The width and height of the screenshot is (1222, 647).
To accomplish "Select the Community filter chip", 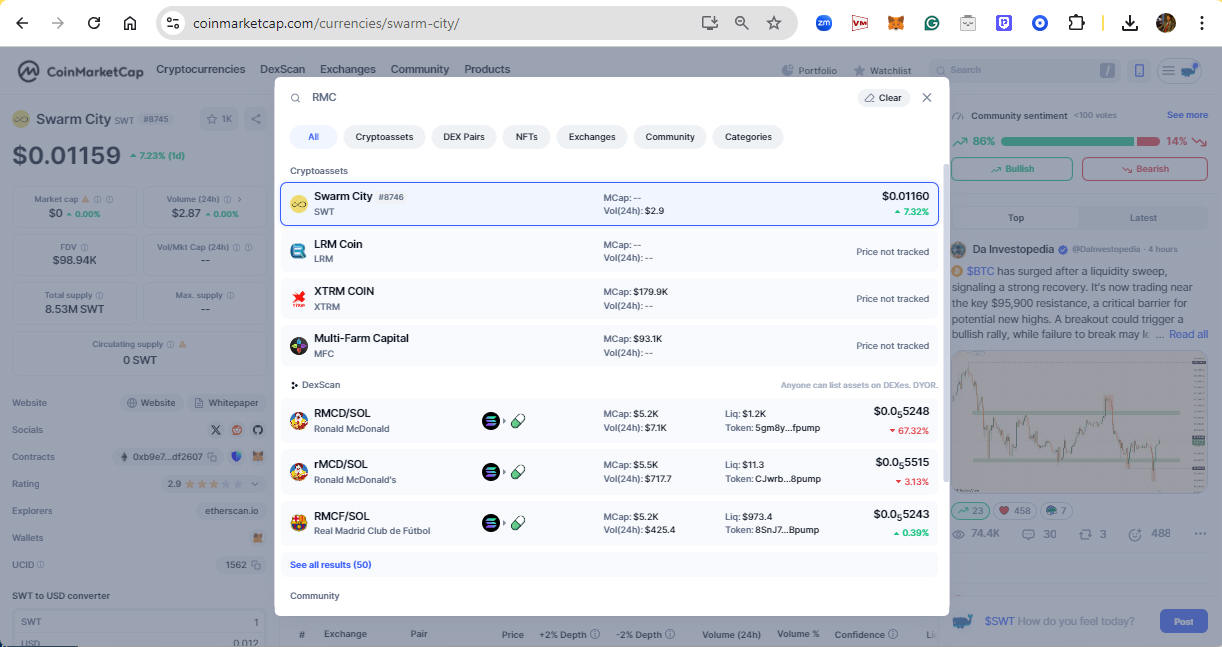I will pyautogui.click(x=670, y=137).
